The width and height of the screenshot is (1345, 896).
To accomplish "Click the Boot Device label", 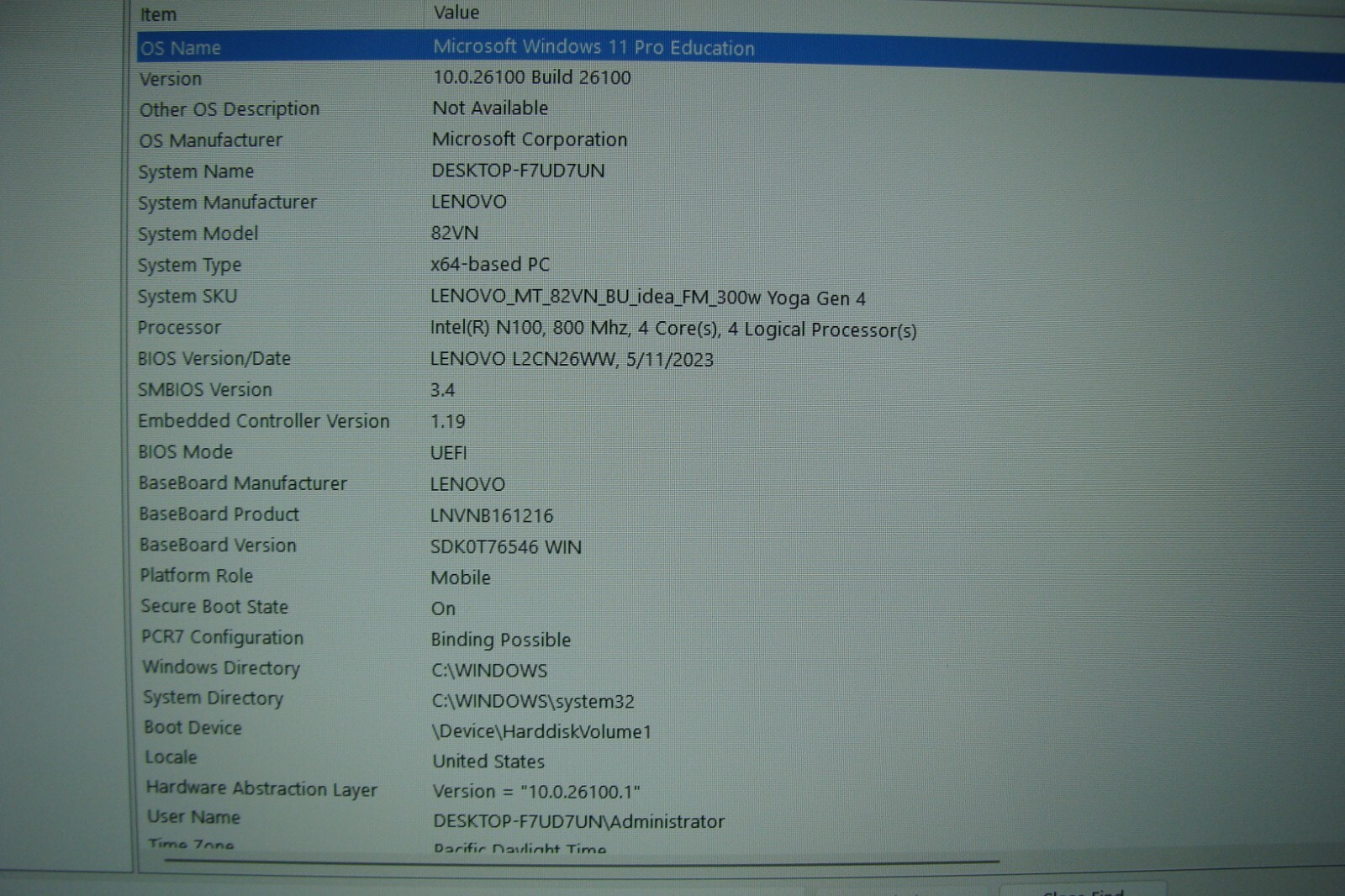I will [193, 728].
